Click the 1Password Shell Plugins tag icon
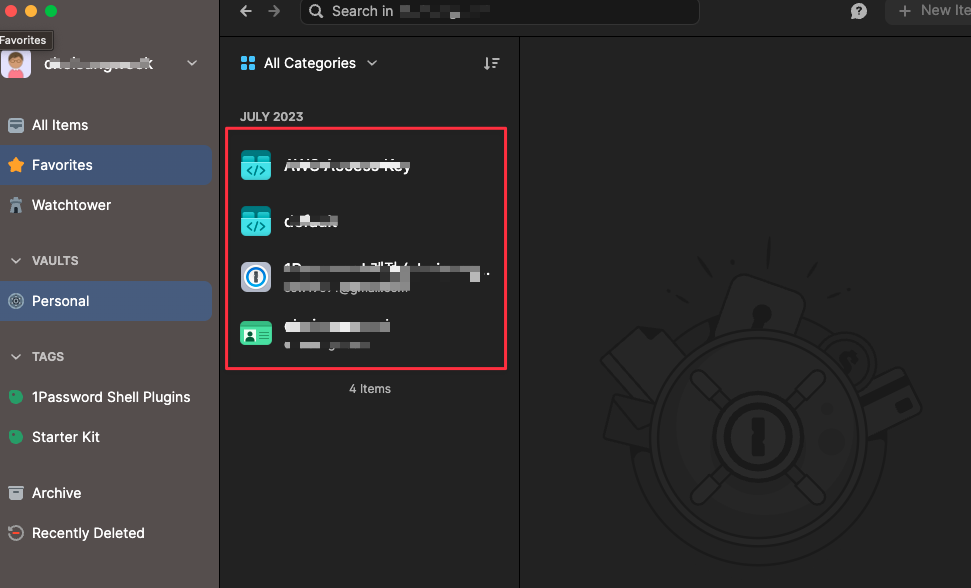Screen dimensions: 971x588 point(16,397)
